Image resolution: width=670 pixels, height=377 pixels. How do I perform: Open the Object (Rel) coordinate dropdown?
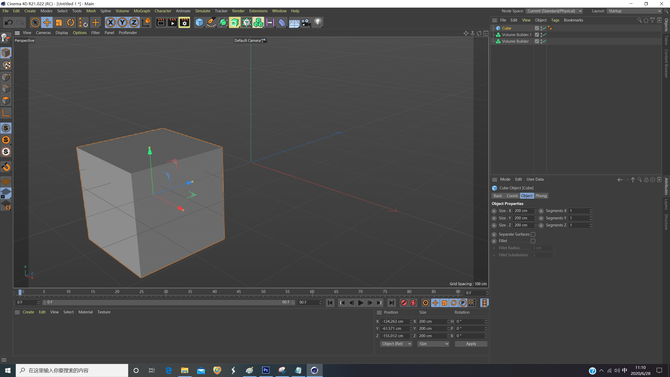coord(396,344)
